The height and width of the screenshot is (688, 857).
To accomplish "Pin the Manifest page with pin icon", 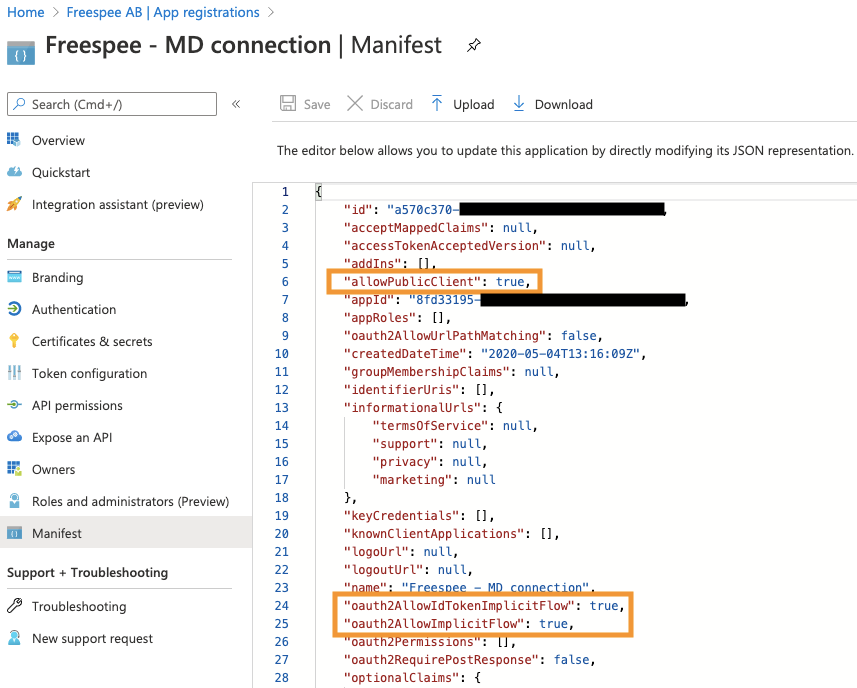I will point(474,45).
